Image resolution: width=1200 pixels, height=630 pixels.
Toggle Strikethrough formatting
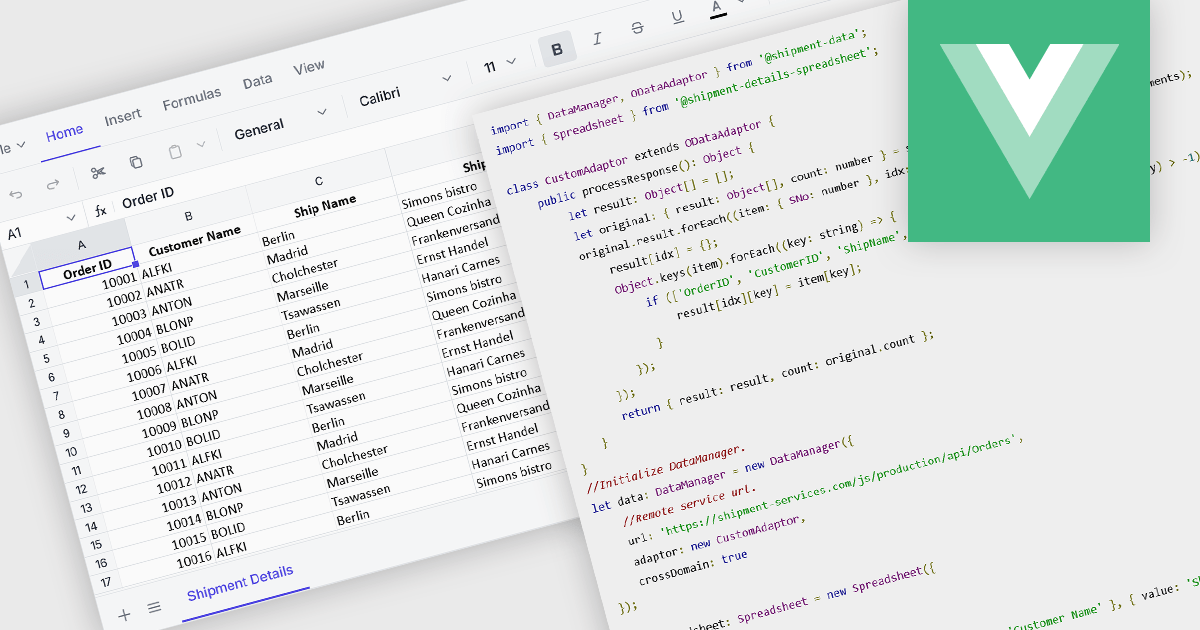pos(637,27)
